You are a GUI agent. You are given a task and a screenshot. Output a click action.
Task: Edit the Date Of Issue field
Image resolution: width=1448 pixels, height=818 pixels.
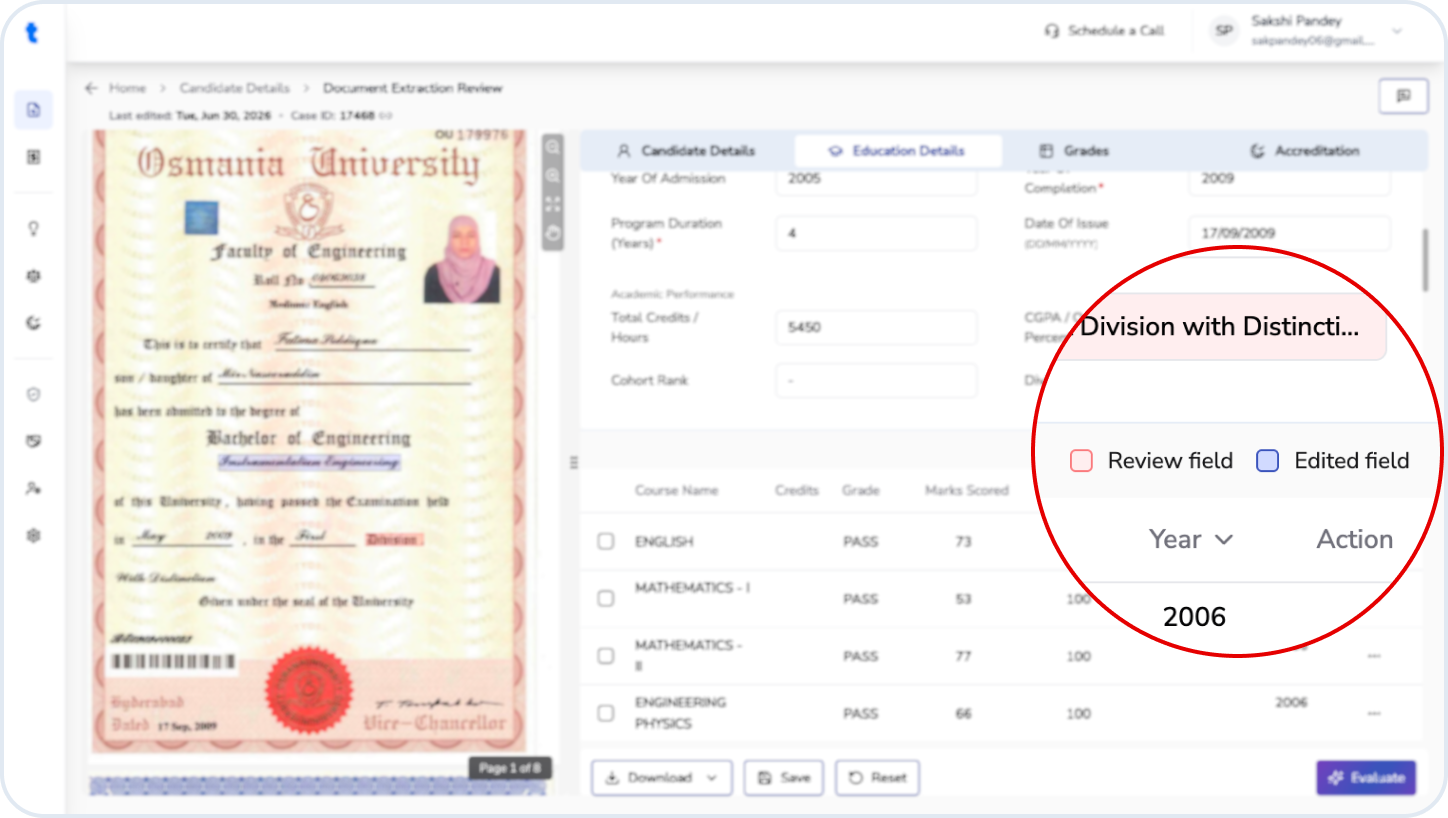[x=1289, y=233]
